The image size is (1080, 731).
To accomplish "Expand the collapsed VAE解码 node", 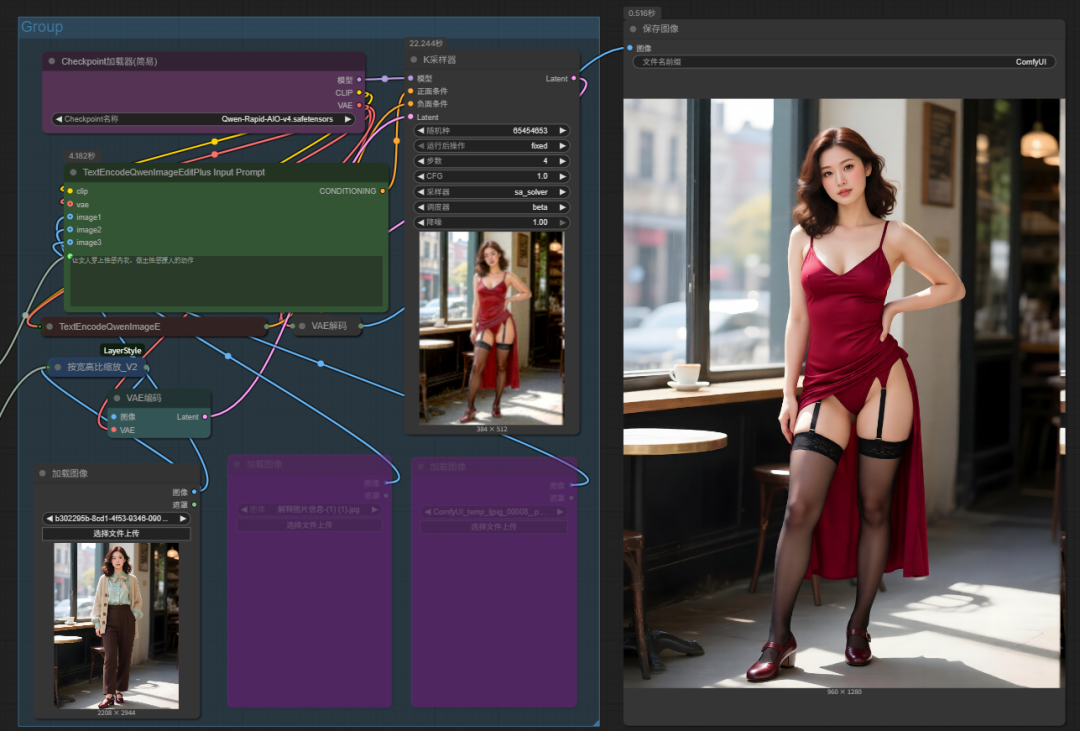I will [301, 325].
